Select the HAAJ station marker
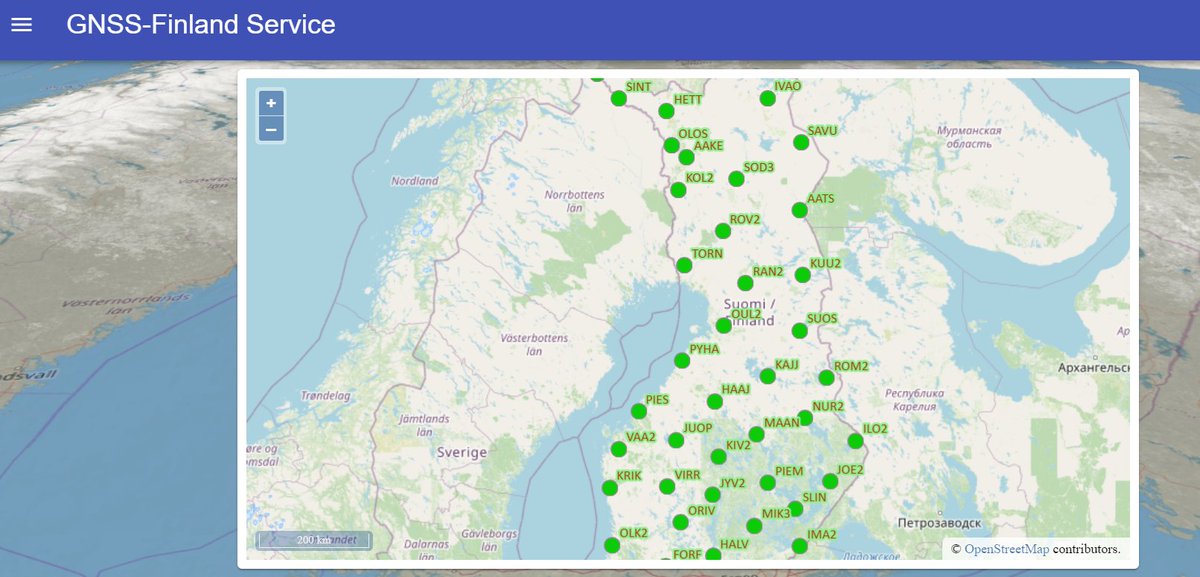 point(714,401)
